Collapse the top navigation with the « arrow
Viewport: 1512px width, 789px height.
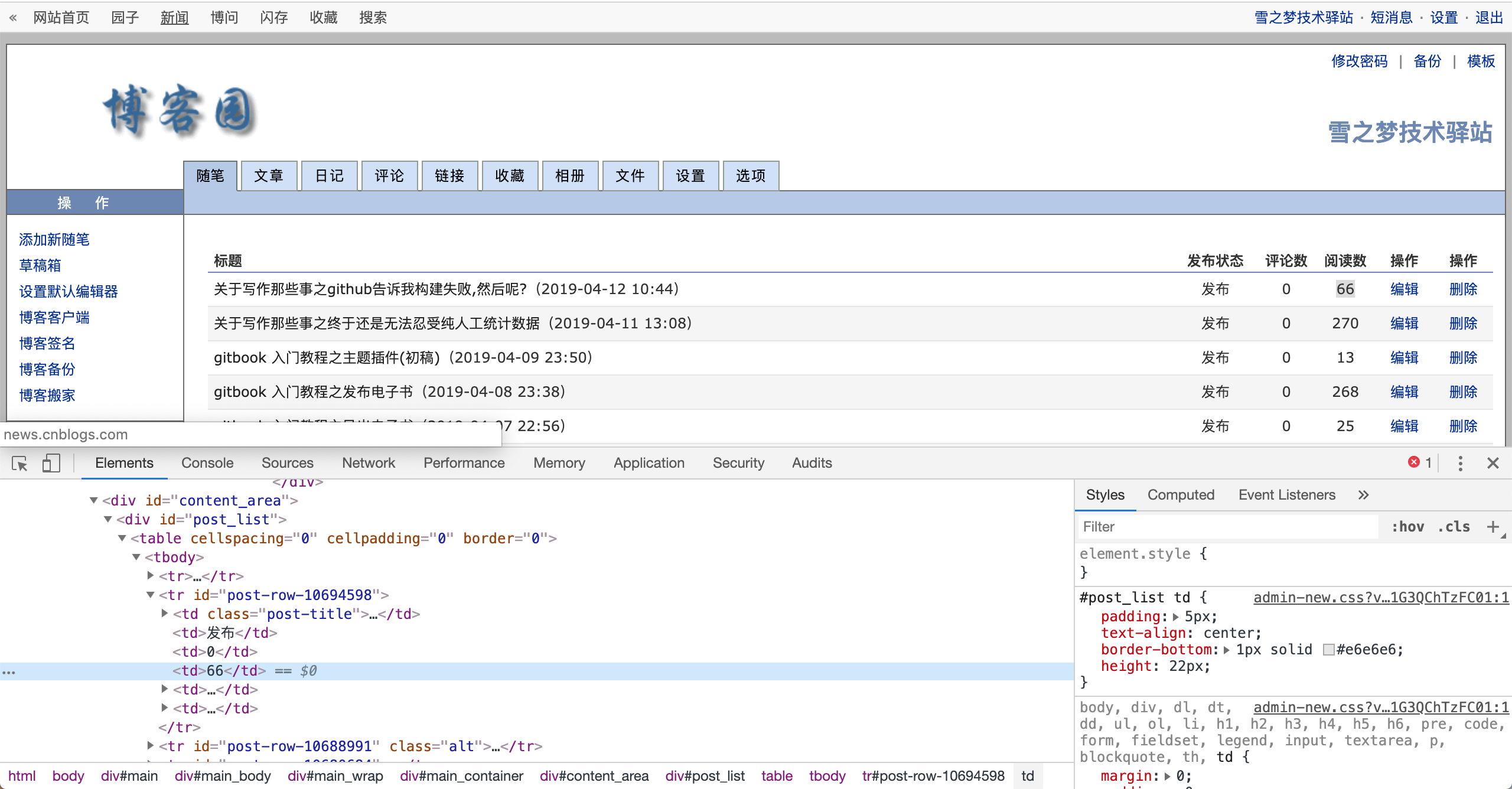click(12, 17)
